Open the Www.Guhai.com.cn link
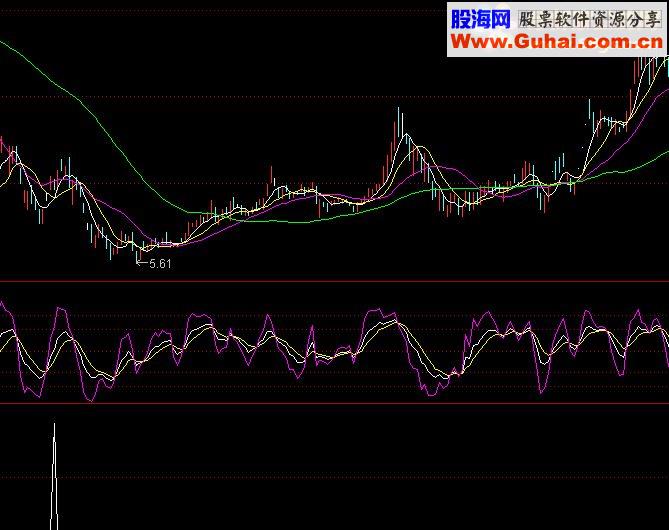The width and height of the screenshot is (669, 530). coord(557,42)
